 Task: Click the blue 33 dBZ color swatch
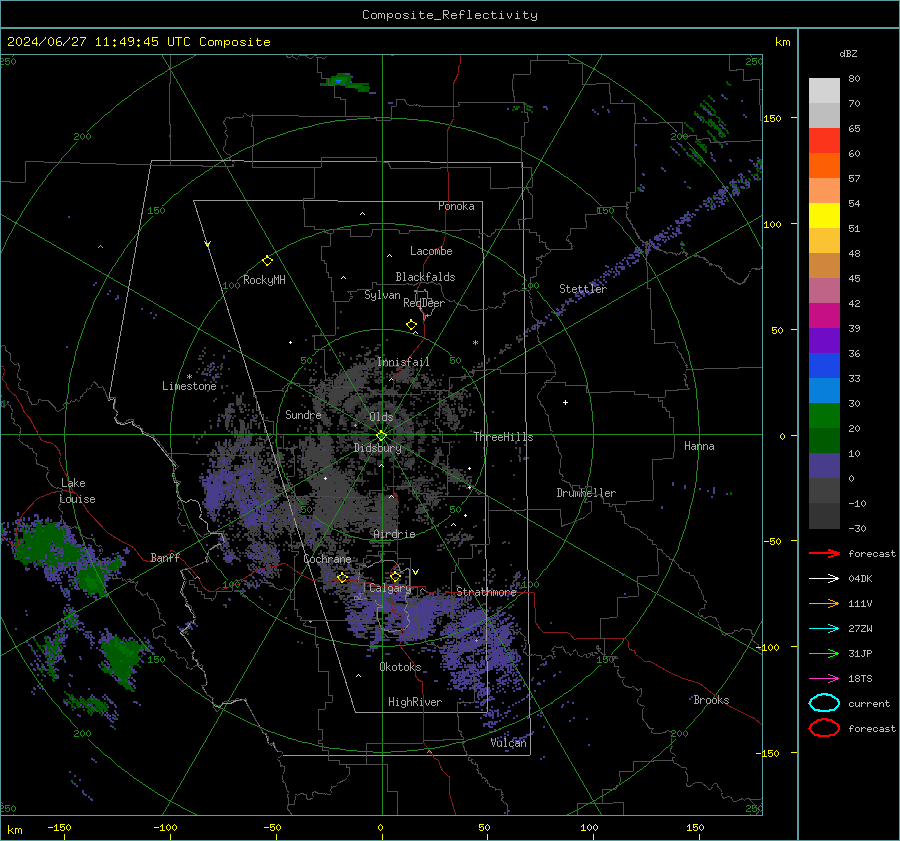click(824, 366)
